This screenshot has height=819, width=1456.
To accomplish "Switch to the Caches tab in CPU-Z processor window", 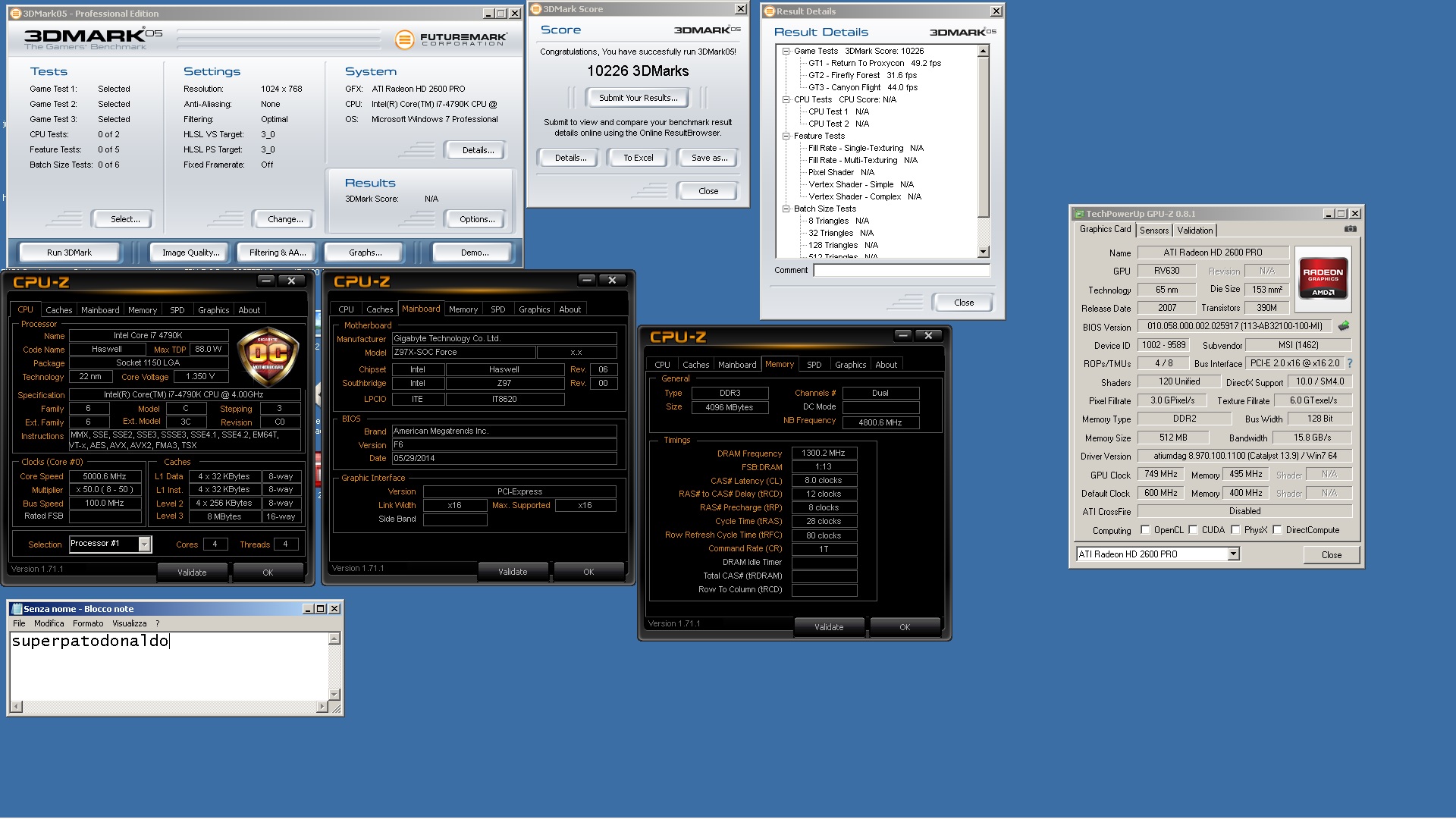I will pos(58,310).
